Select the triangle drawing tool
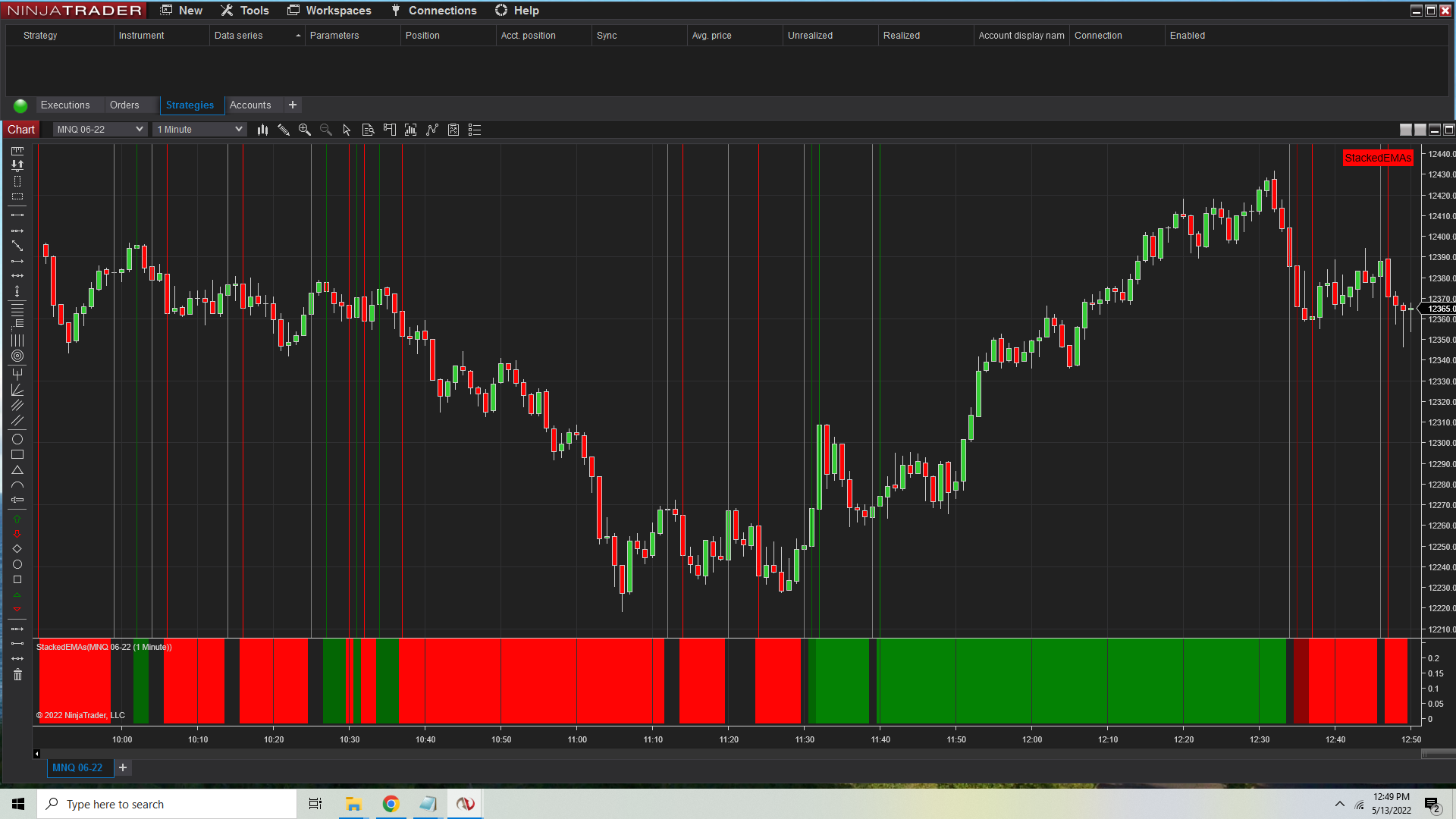 [x=17, y=470]
